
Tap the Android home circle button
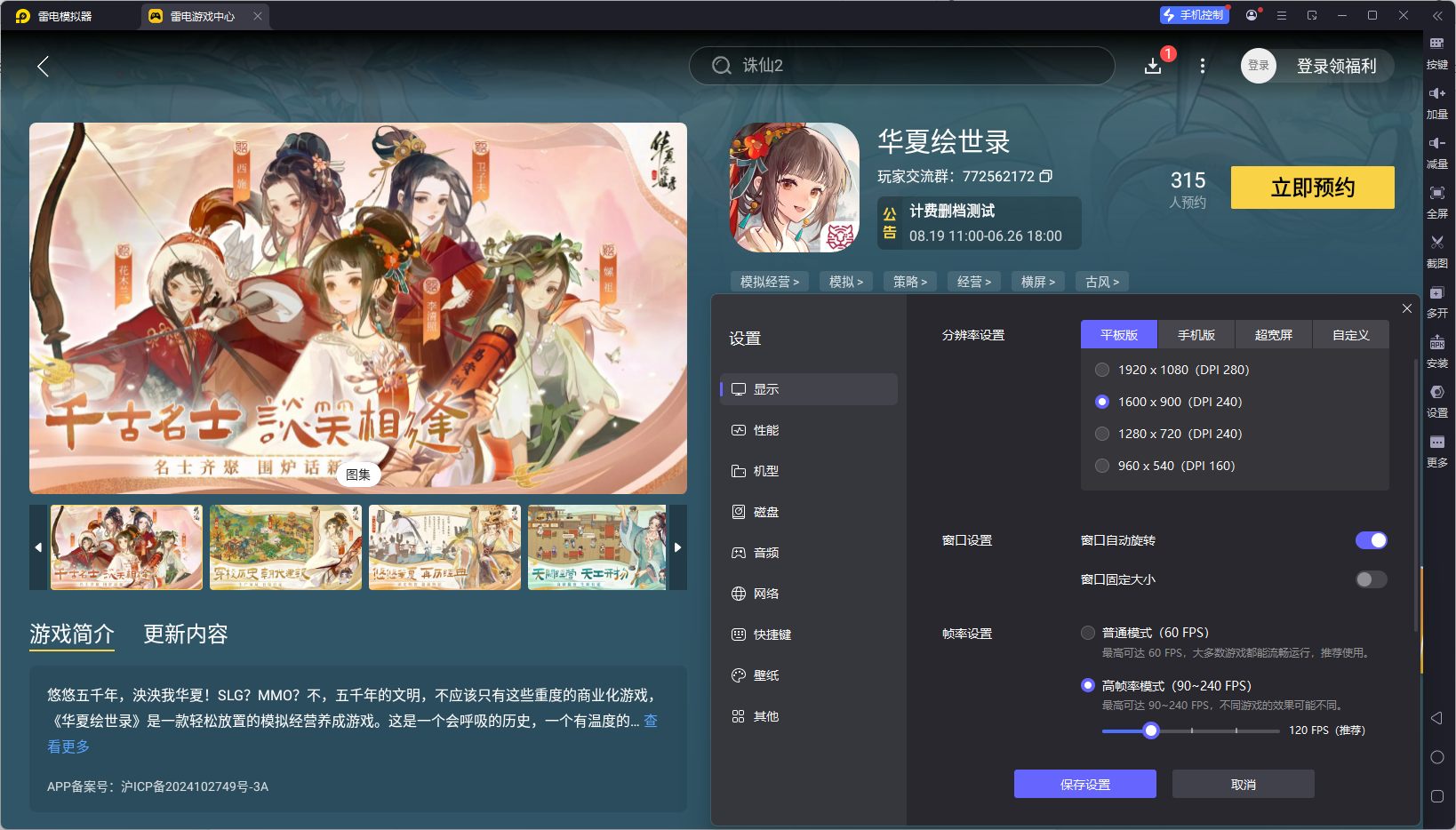[1437, 757]
